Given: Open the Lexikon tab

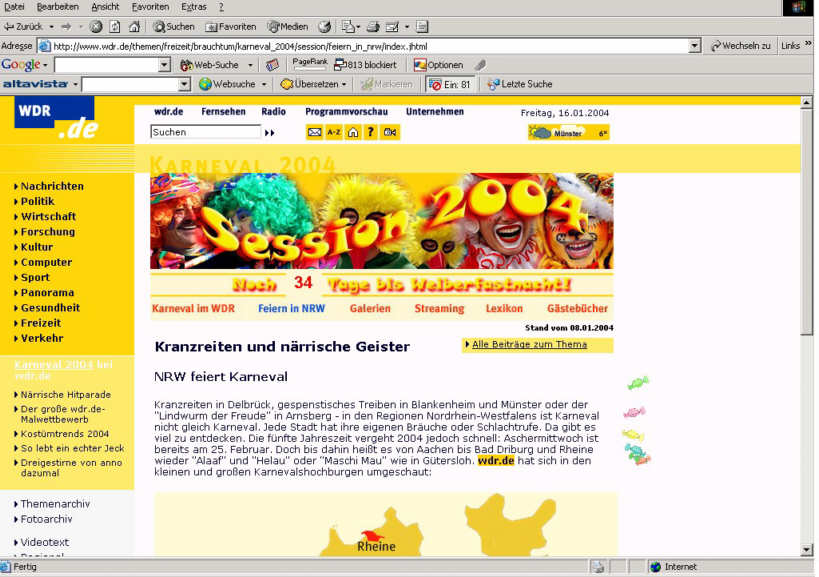Looking at the screenshot, I should click(x=504, y=309).
